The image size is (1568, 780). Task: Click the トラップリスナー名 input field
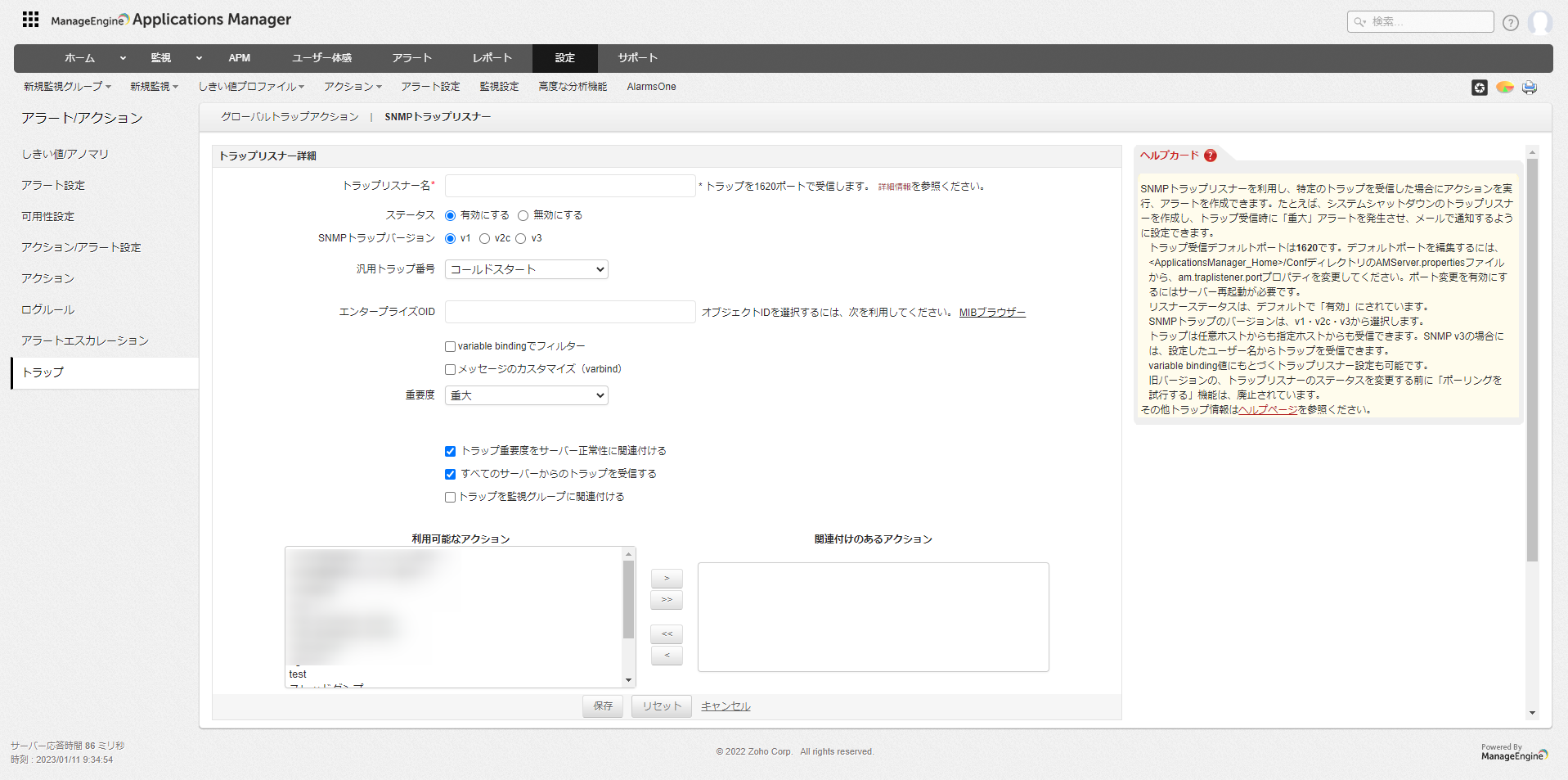[570, 186]
